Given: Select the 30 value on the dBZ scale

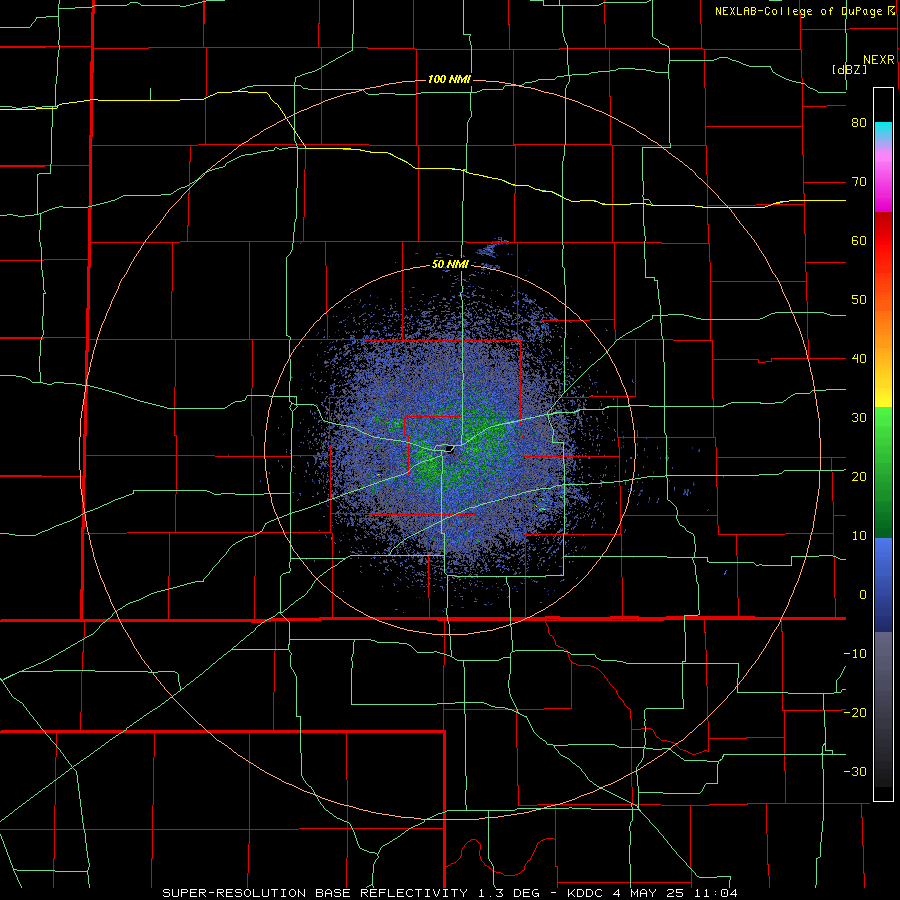Looking at the screenshot, I should tap(859, 418).
